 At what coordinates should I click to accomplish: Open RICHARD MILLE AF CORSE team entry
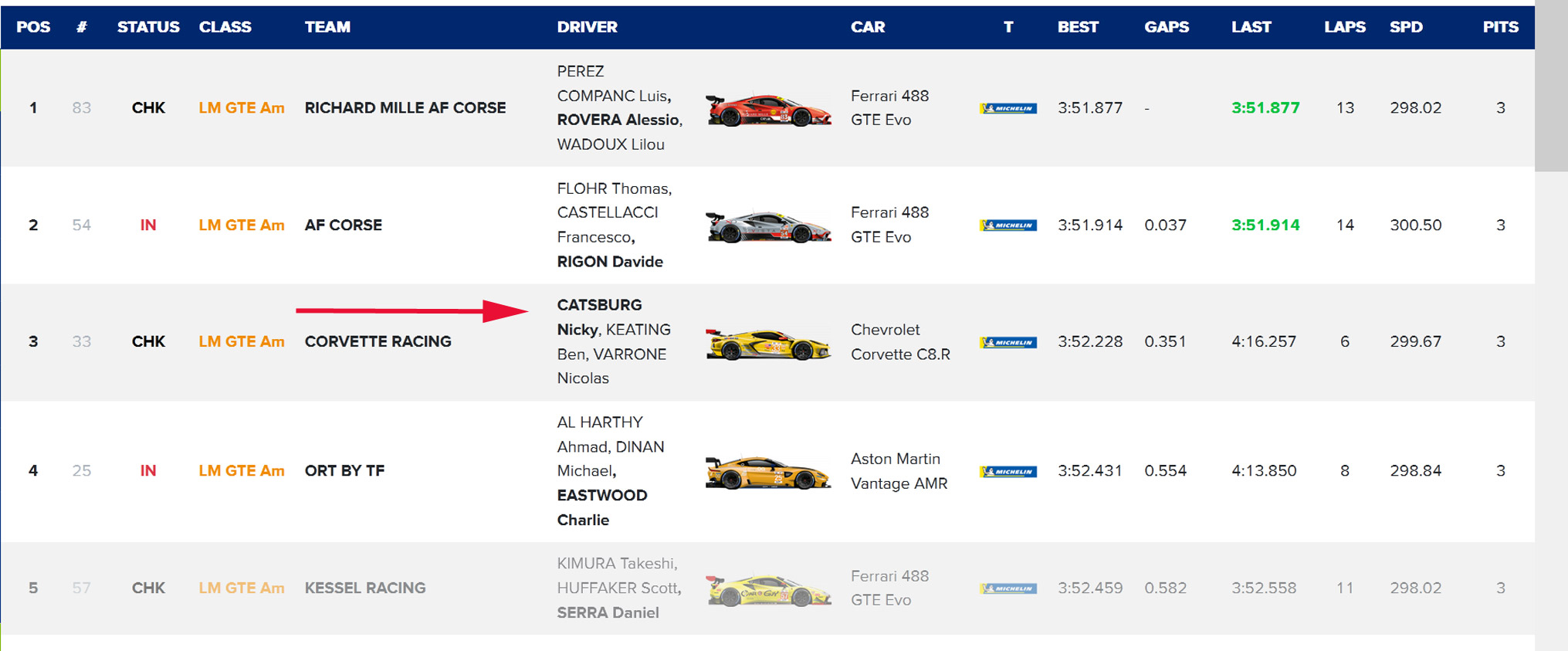pos(405,108)
